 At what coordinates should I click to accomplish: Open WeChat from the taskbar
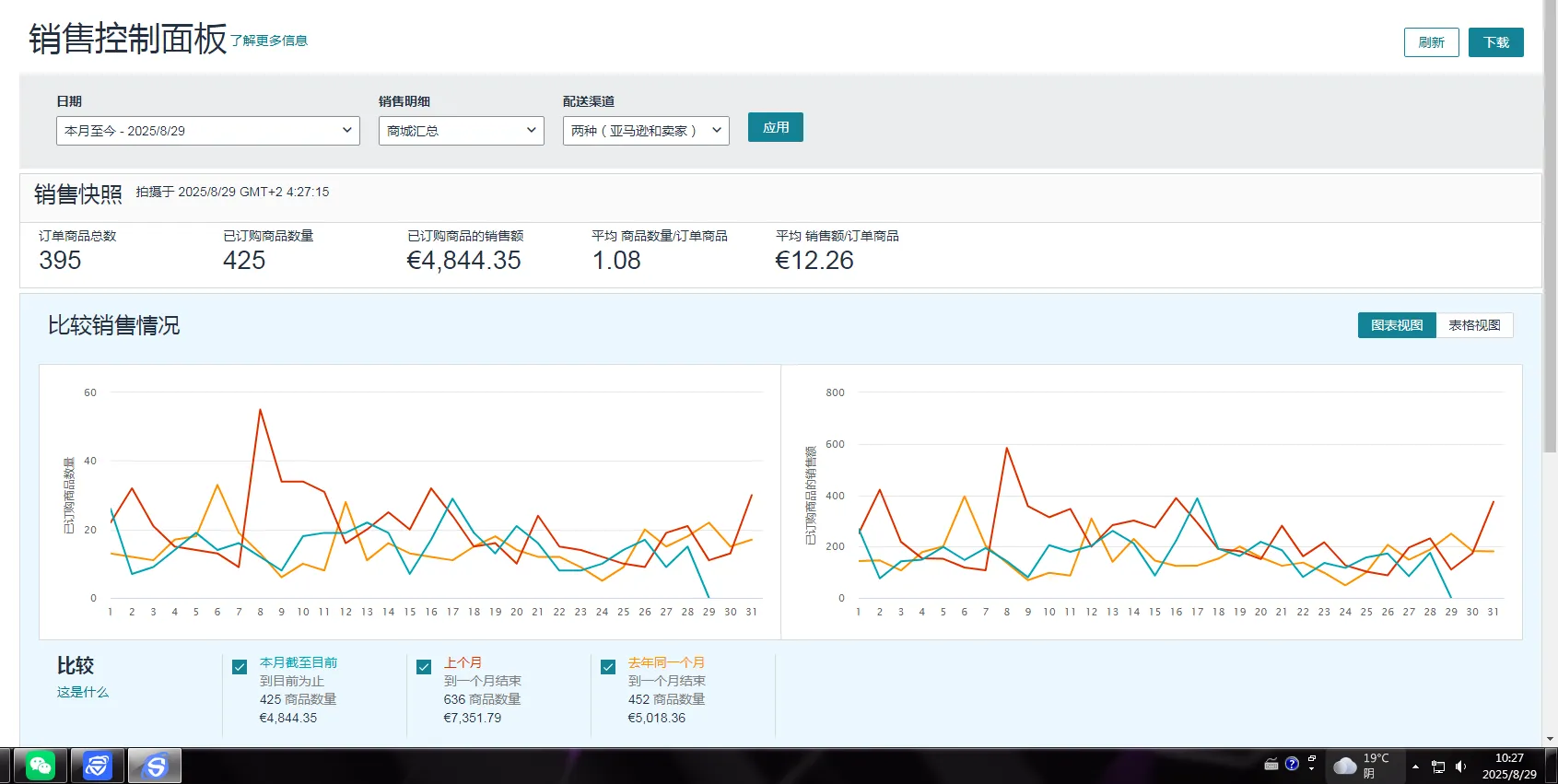point(40,766)
